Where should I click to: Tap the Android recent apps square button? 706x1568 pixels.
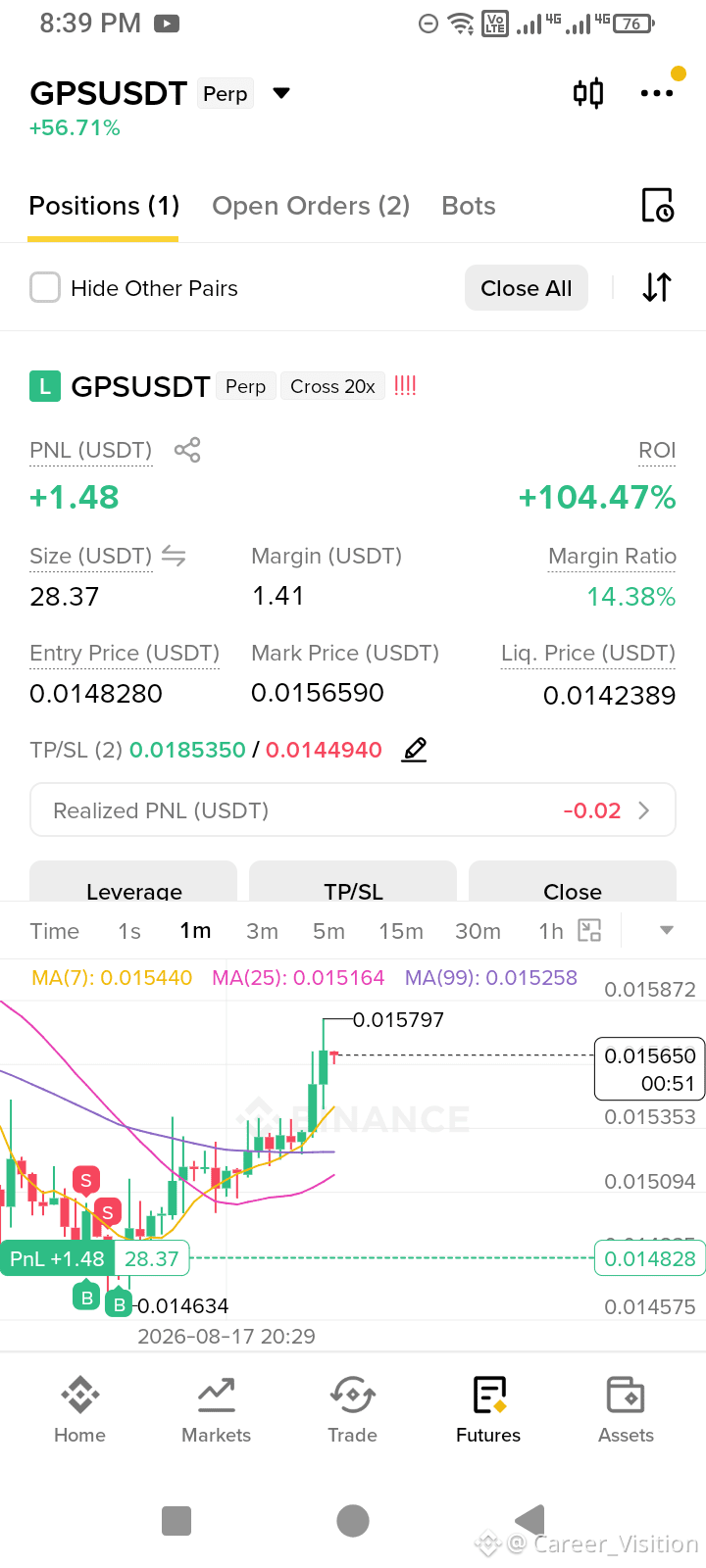[x=176, y=1521]
